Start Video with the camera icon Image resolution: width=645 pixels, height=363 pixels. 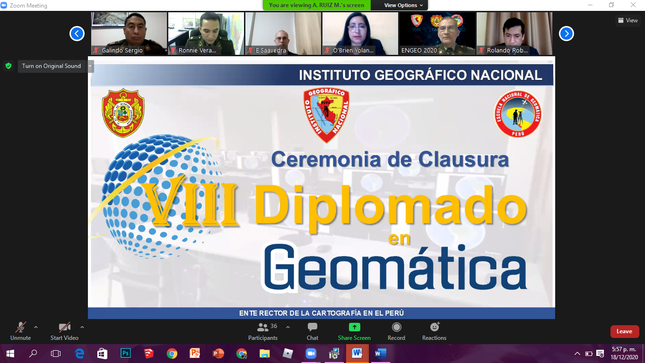click(x=64, y=331)
